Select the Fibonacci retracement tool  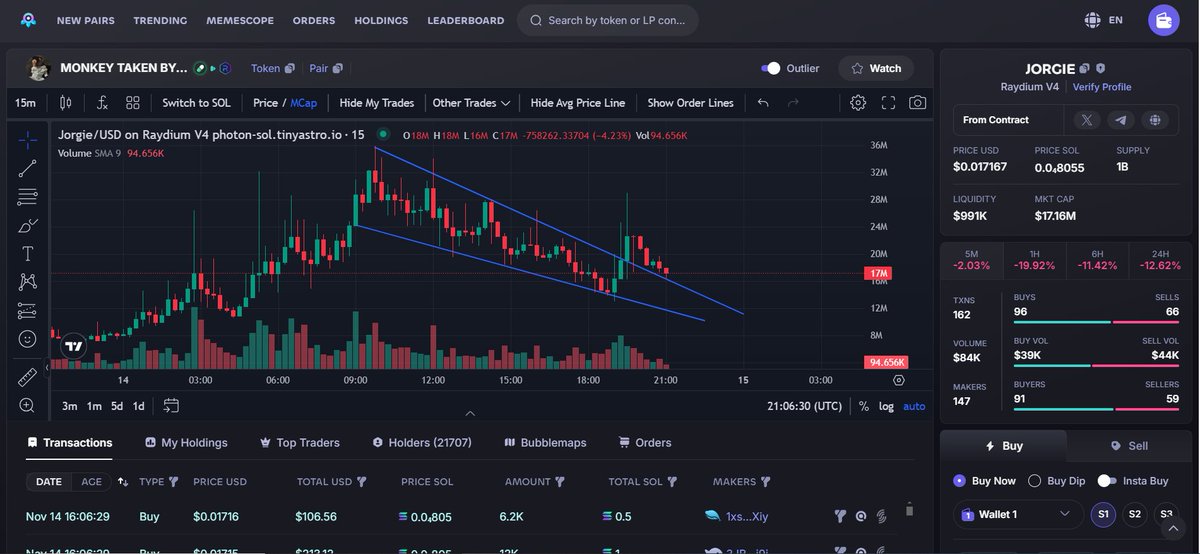(27, 196)
